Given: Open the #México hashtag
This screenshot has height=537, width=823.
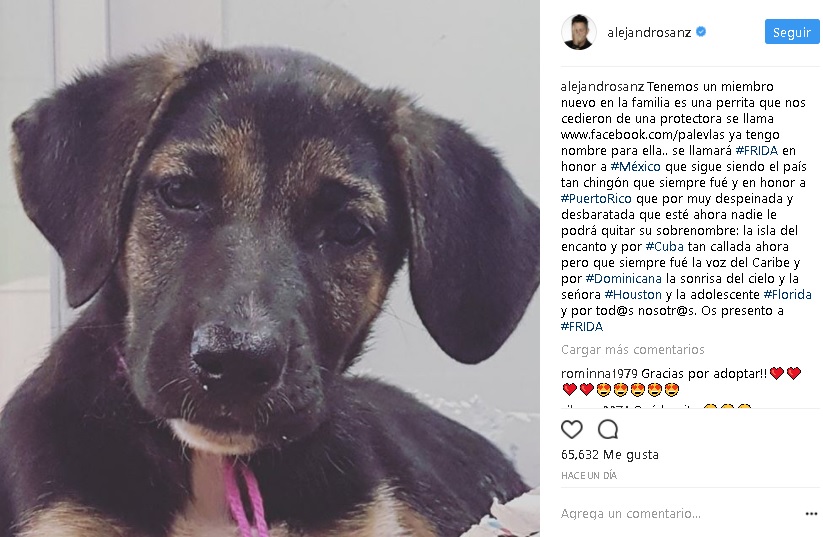Looking at the screenshot, I should (636, 166).
